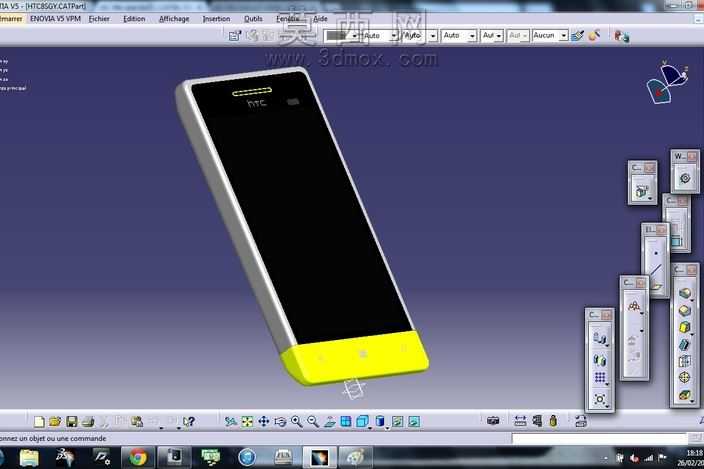This screenshot has width=704, height=469.
Task: Click the gear icon in the W floating toolbar
Action: [x=685, y=178]
